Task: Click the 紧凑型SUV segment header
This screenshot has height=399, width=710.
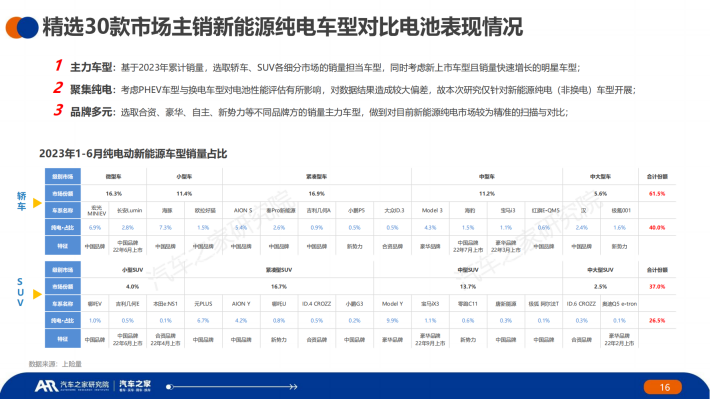Action: pyautogui.click(x=279, y=269)
